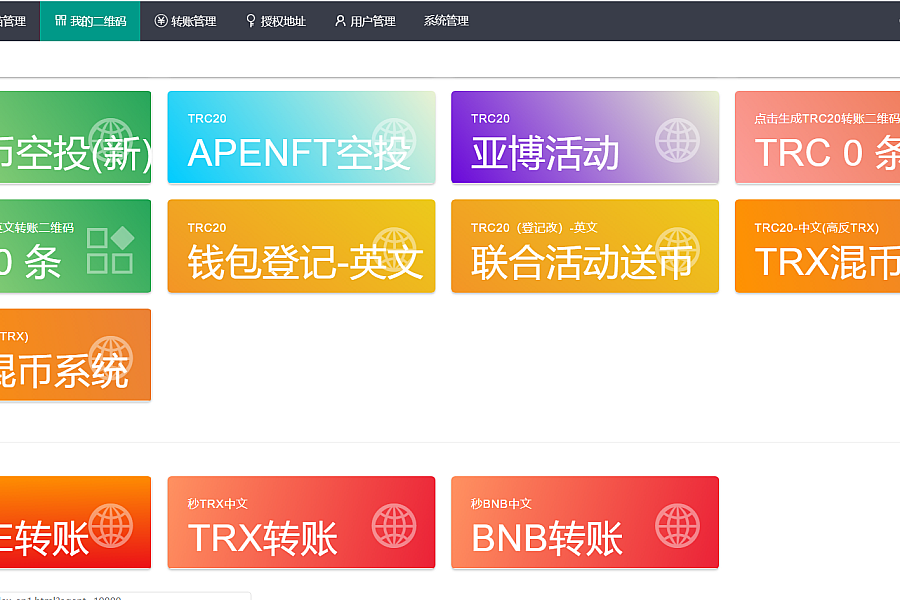
Task: Click the BNB转账 title
Action: pyautogui.click(x=546, y=539)
